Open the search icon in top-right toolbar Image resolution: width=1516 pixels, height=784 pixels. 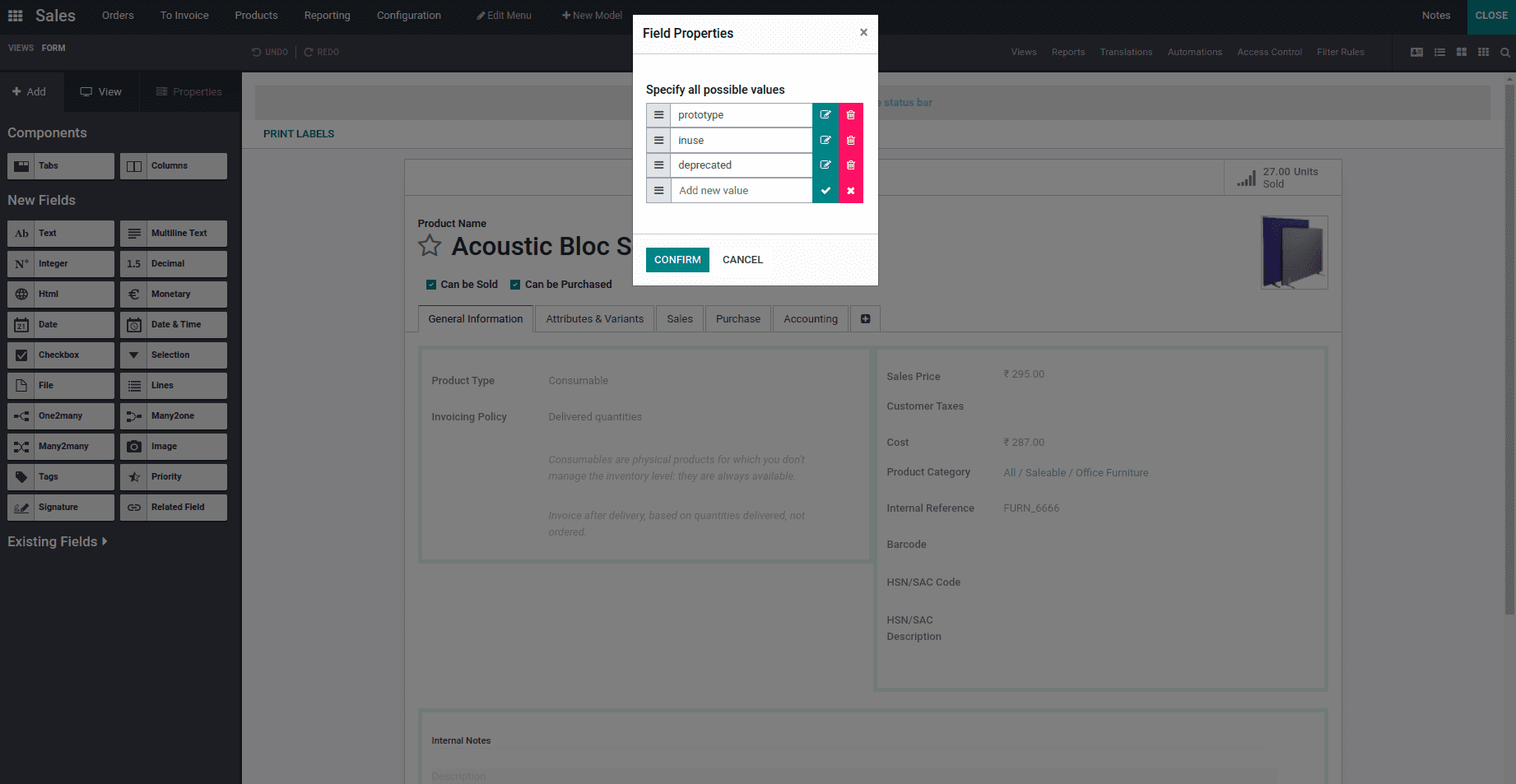1505,52
